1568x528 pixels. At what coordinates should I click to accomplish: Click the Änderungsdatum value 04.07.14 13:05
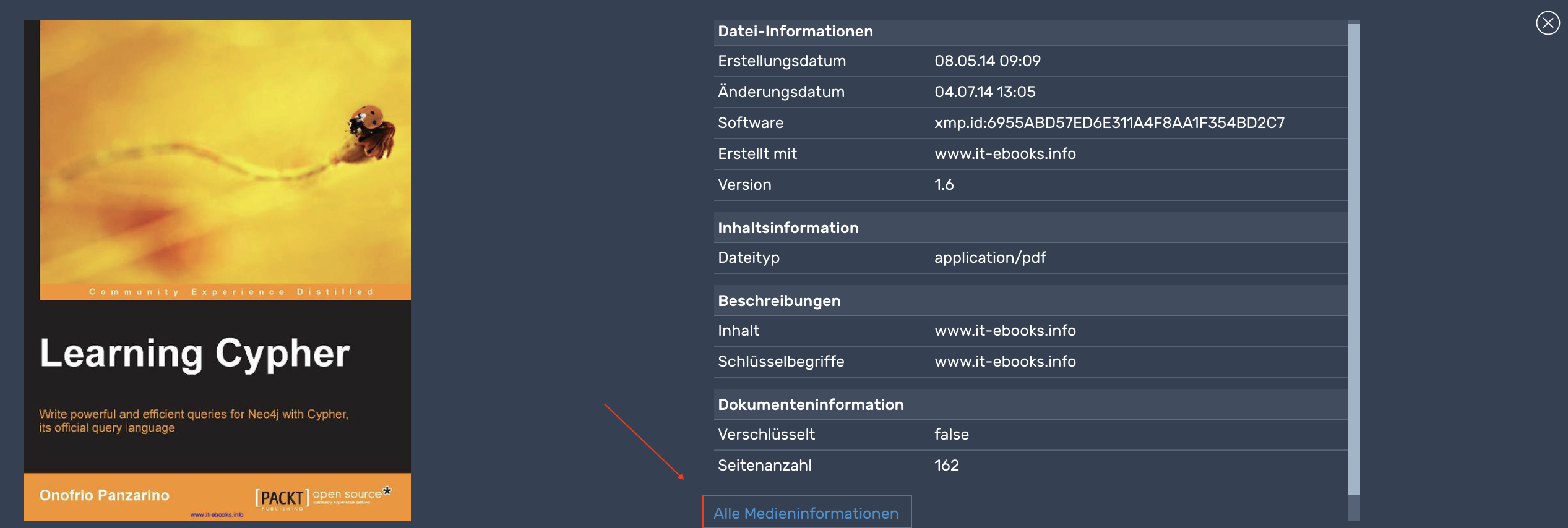[984, 92]
